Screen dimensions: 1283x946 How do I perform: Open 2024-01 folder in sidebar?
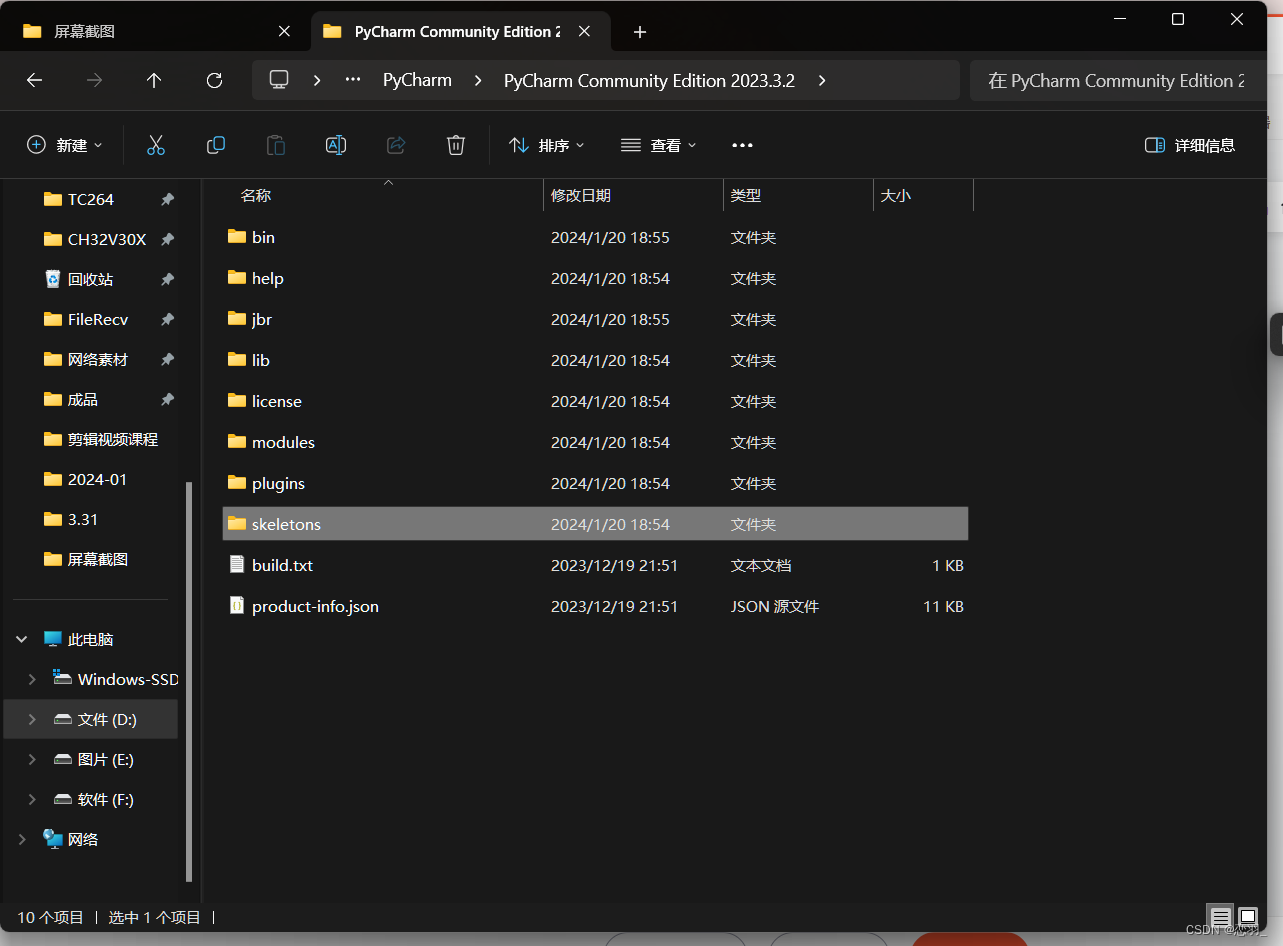85,479
